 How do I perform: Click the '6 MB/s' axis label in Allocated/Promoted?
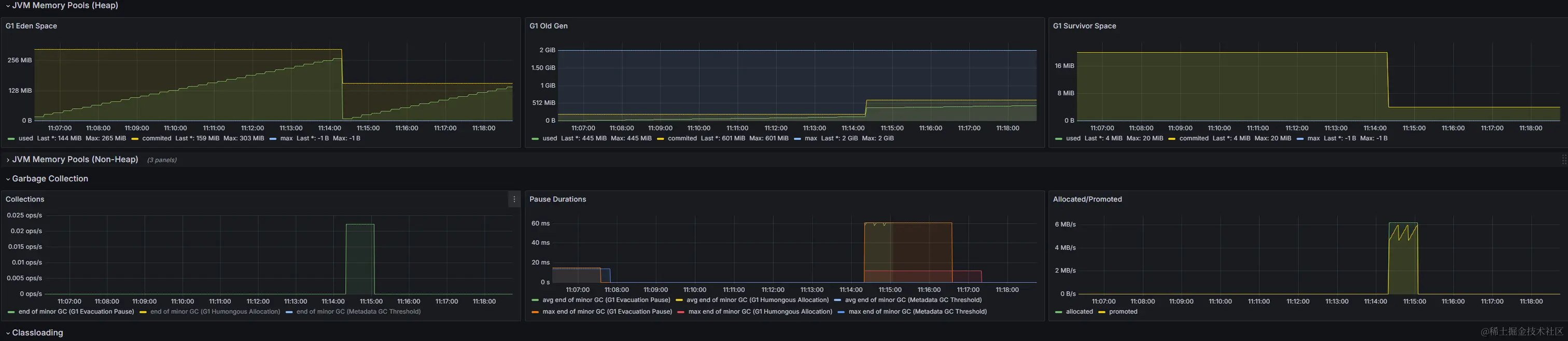click(1065, 224)
